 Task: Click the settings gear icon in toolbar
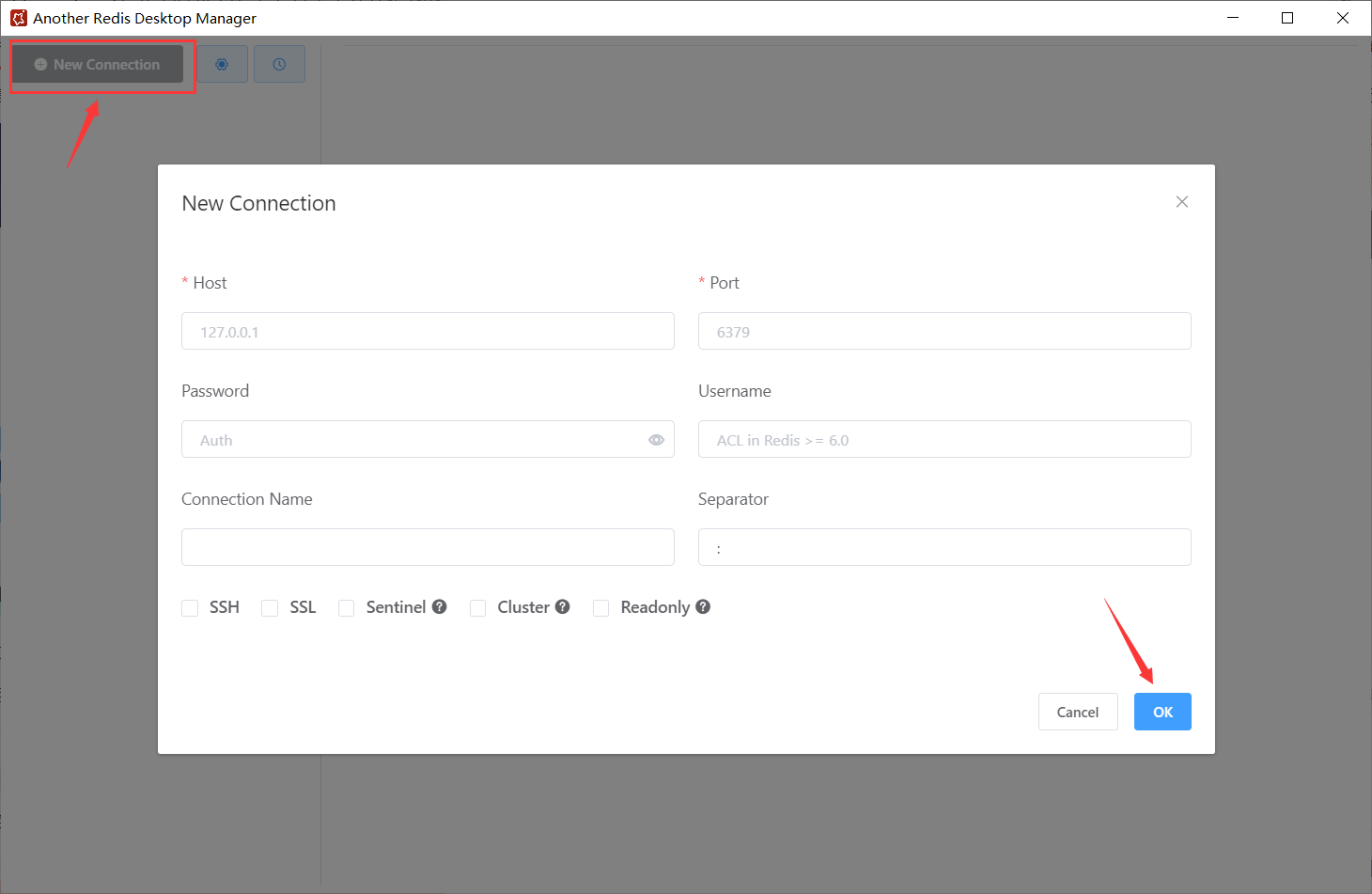coord(222,64)
